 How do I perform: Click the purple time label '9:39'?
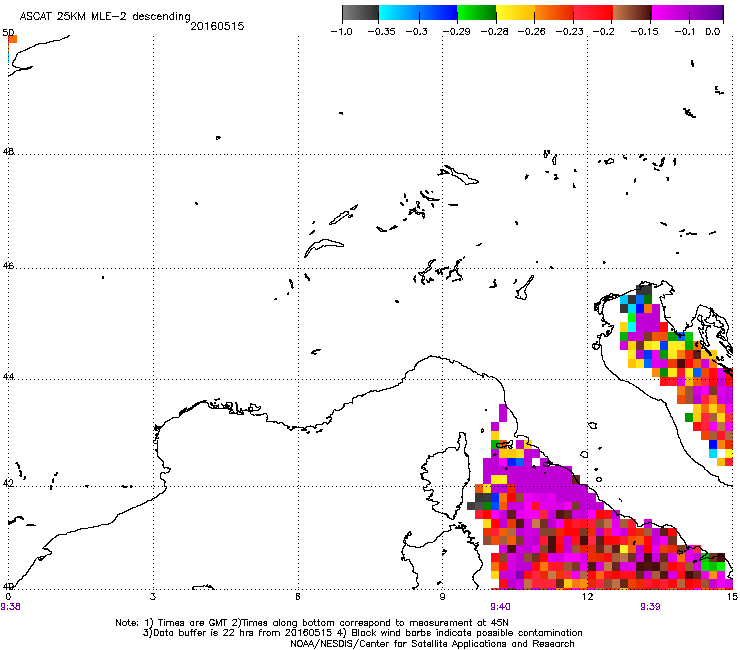(x=650, y=607)
